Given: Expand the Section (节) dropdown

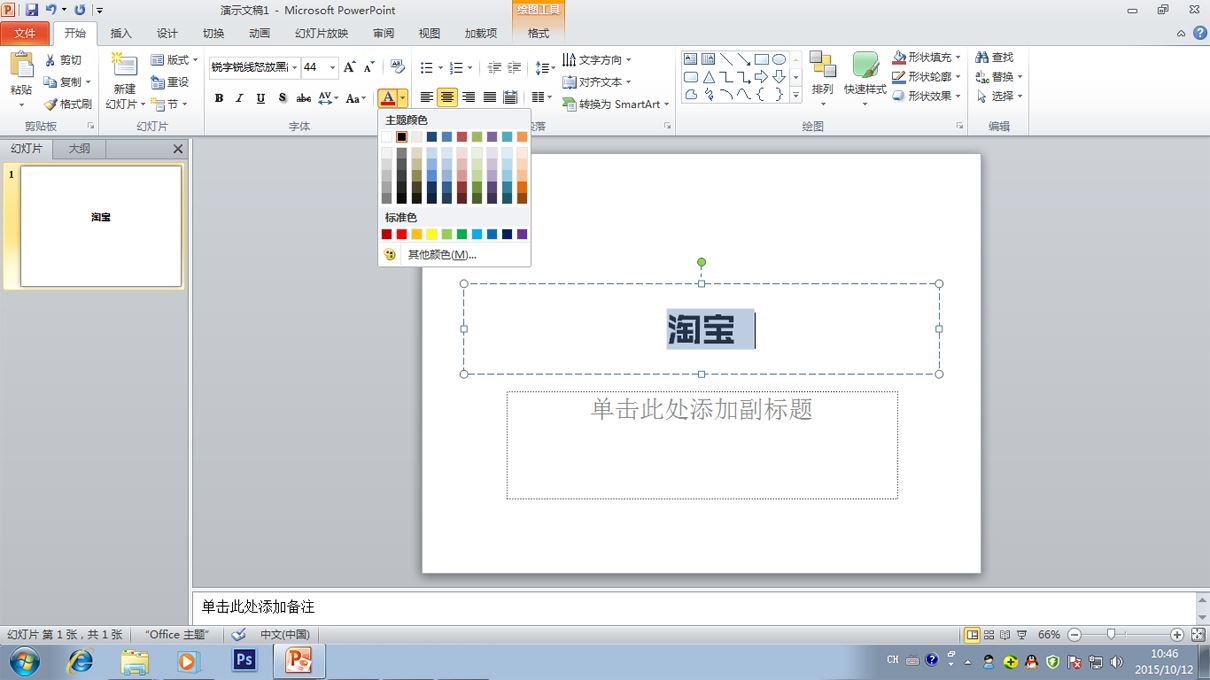Looking at the screenshot, I should click(x=169, y=104).
